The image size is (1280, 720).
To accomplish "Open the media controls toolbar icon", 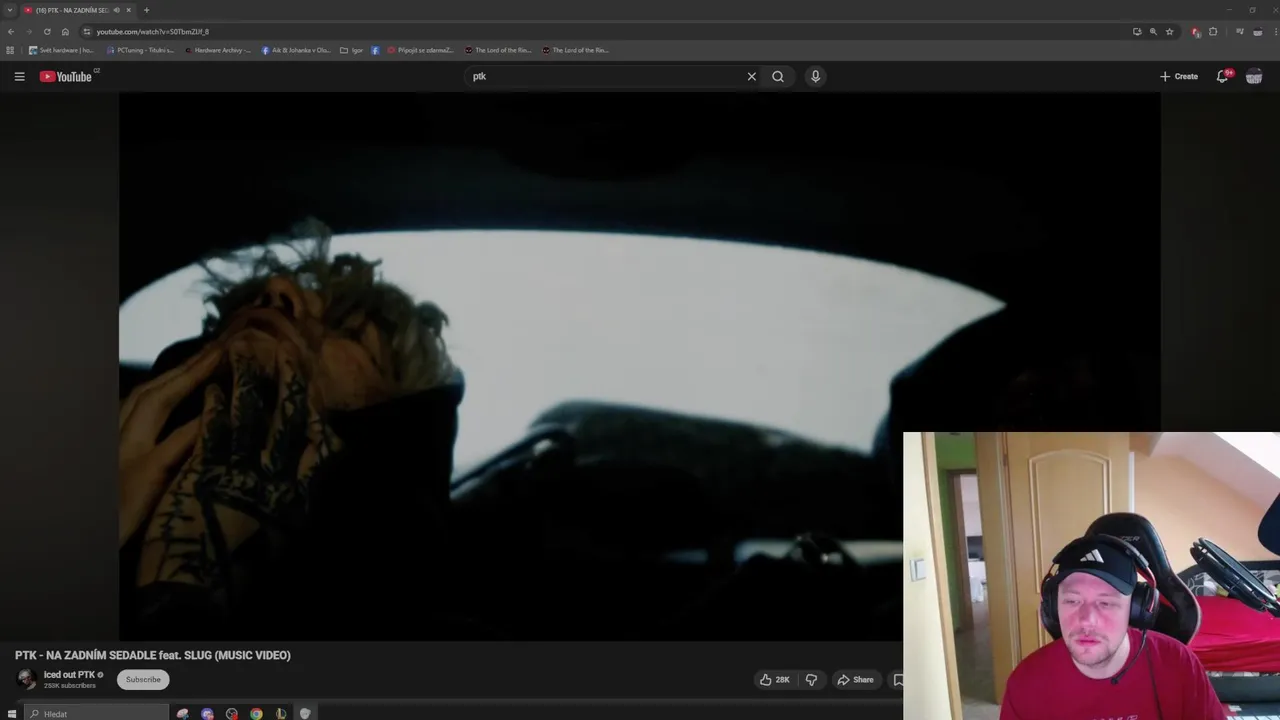I will (x=1240, y=32).
